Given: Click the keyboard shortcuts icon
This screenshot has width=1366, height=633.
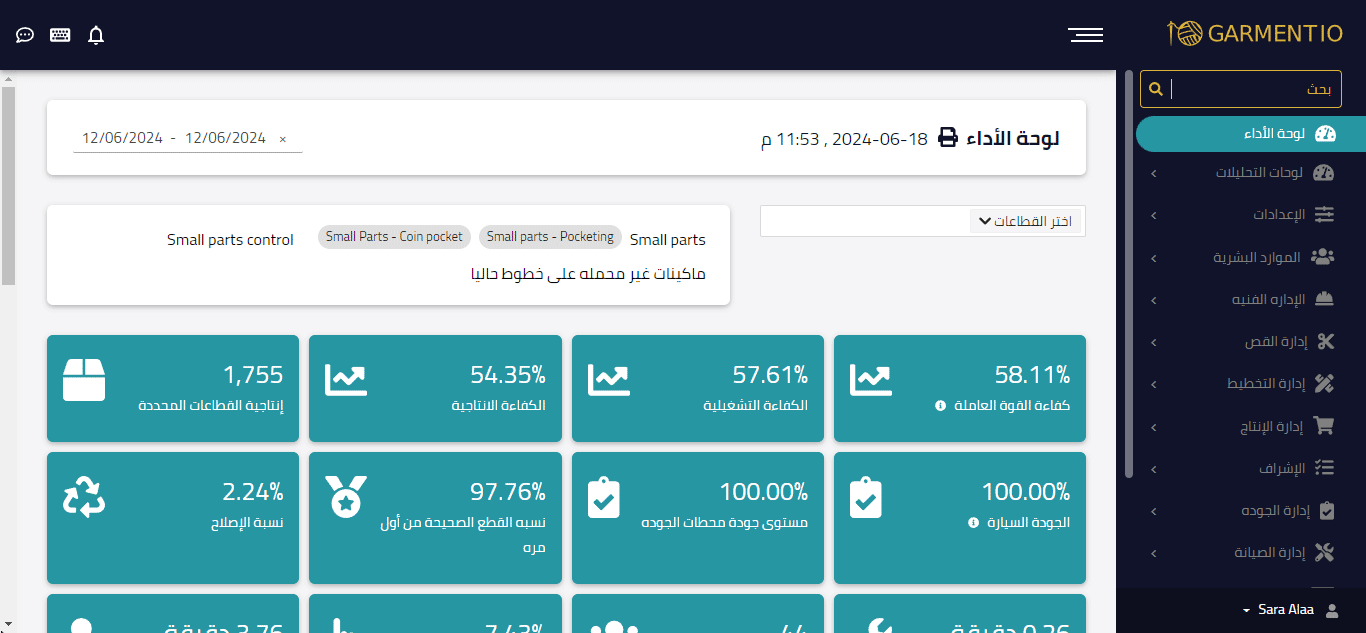Looking at the screenshot, I should (60, 35).
